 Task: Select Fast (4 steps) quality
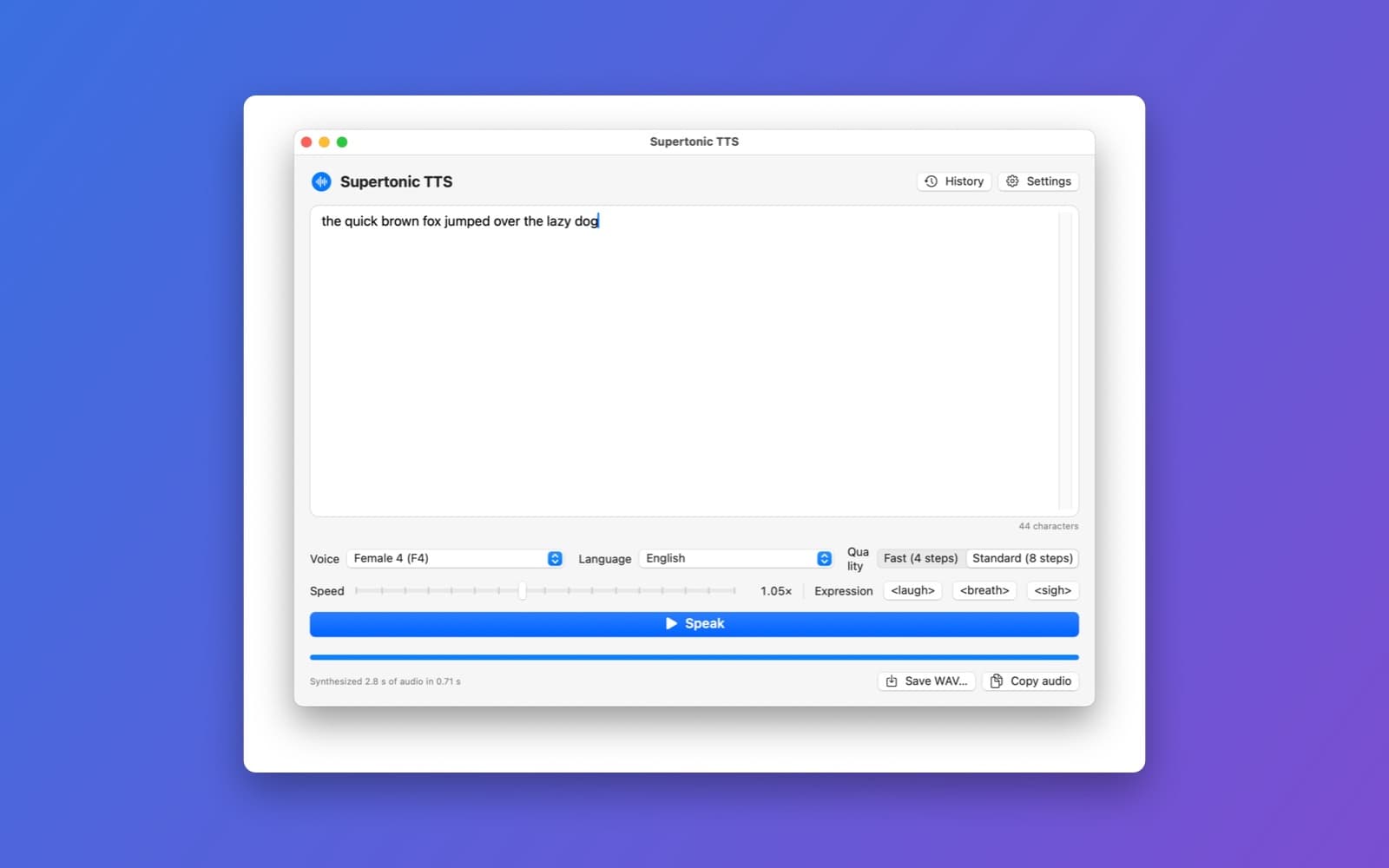[x=920, y=558]
